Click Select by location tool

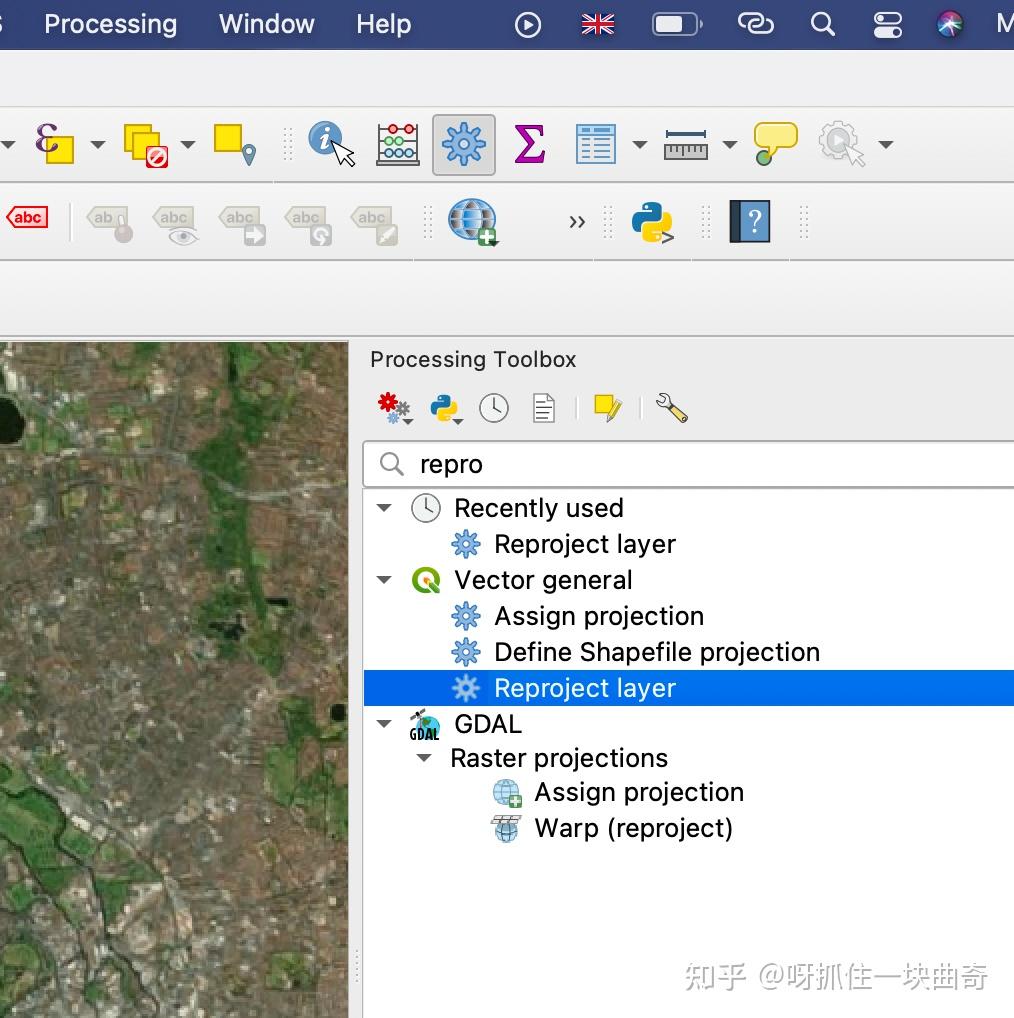click(235, 144)
